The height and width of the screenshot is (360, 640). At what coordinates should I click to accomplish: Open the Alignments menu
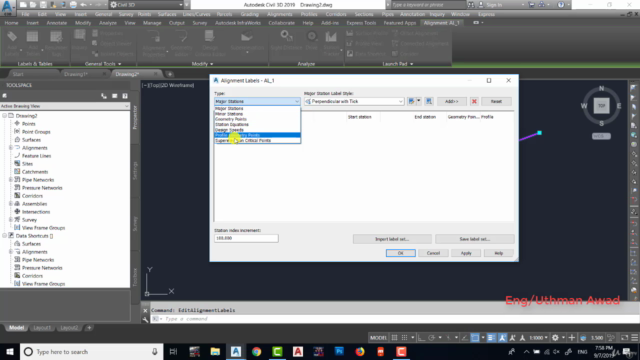tap(280, 14)
